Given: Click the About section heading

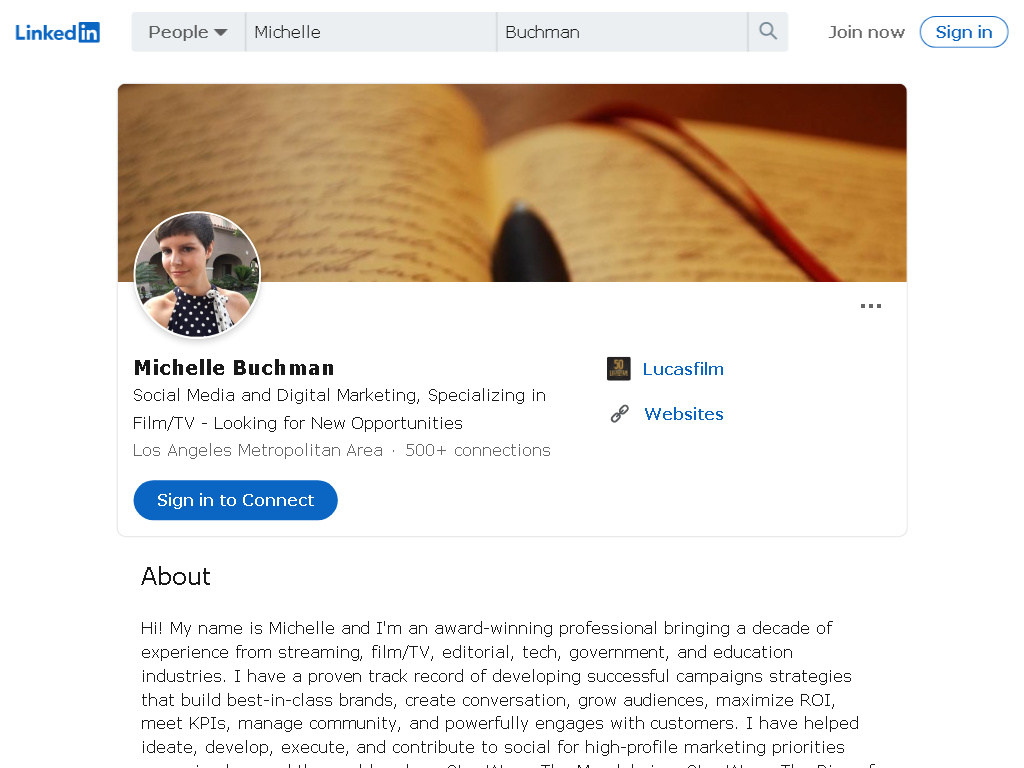Looking at the screenshot, I should [x=176, y=577].
